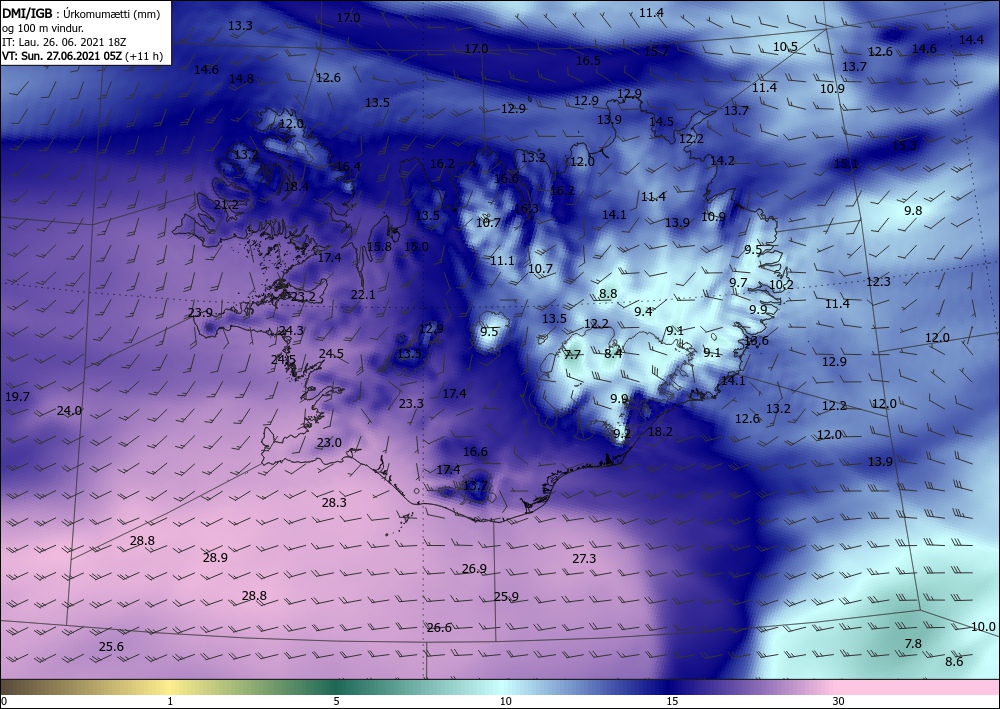The image size is (1000, 709).
Task: Select the 8.8 value label
Action: coord(608,294)
